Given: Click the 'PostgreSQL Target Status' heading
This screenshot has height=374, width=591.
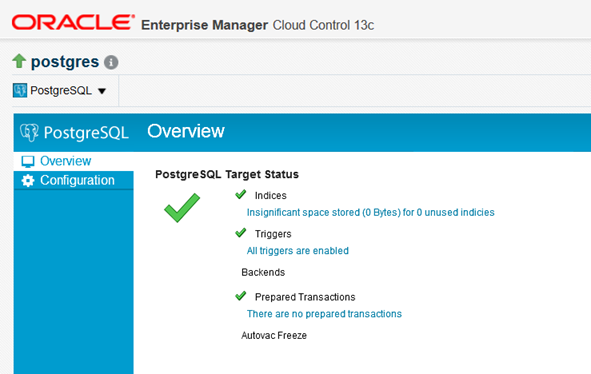Looking at the screenshot, I should pyautogui.click(x=227, y=174).
